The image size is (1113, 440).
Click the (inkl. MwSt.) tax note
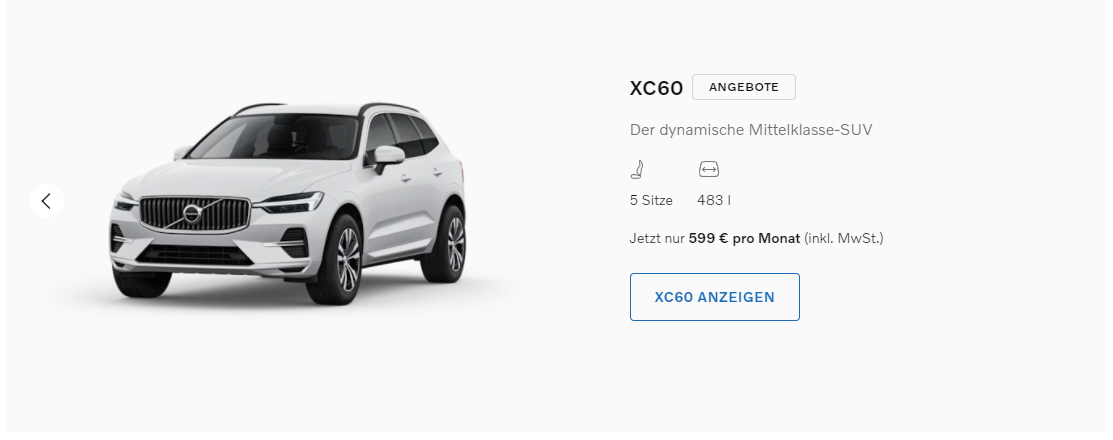pos(844,238)
